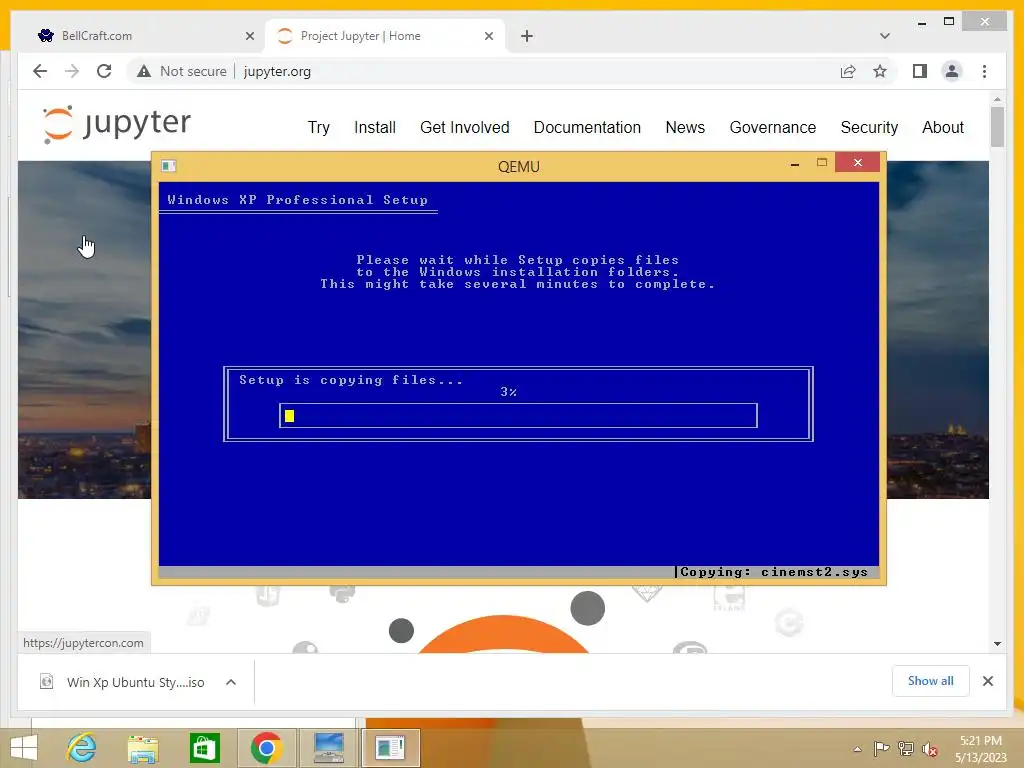Show hidden system tray icons

[x=857, y=749]
